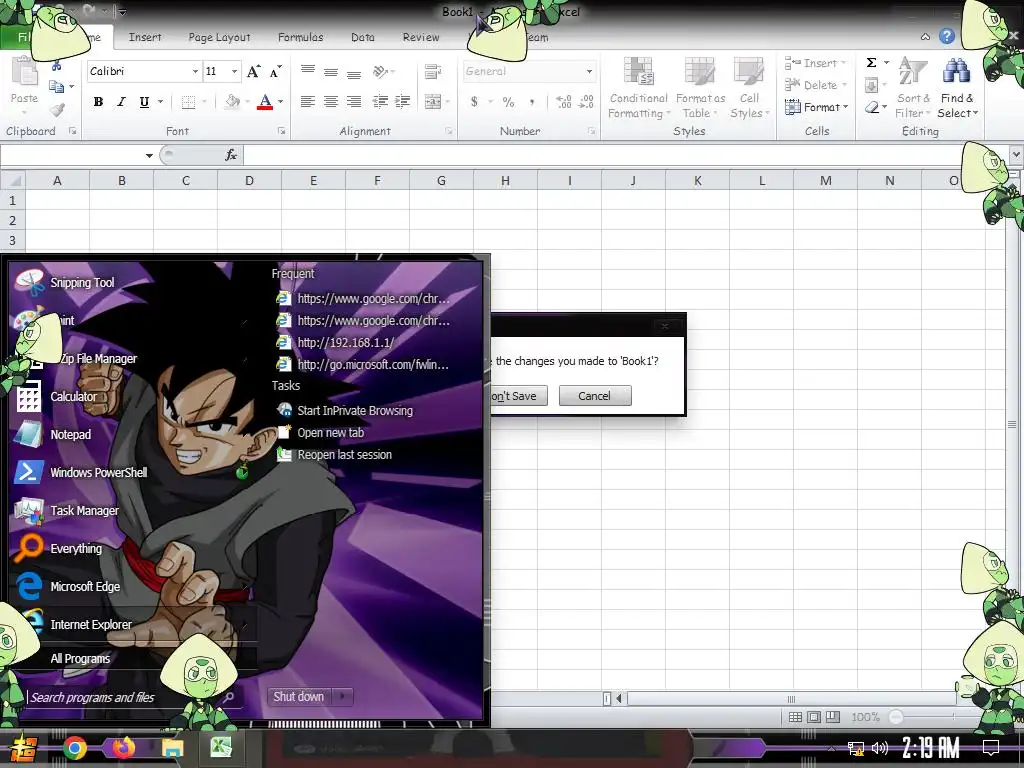The width and height of the screenshot is (1024, 768).
Task: Click the Decrease Decimal icon
Action: [586, 102]
